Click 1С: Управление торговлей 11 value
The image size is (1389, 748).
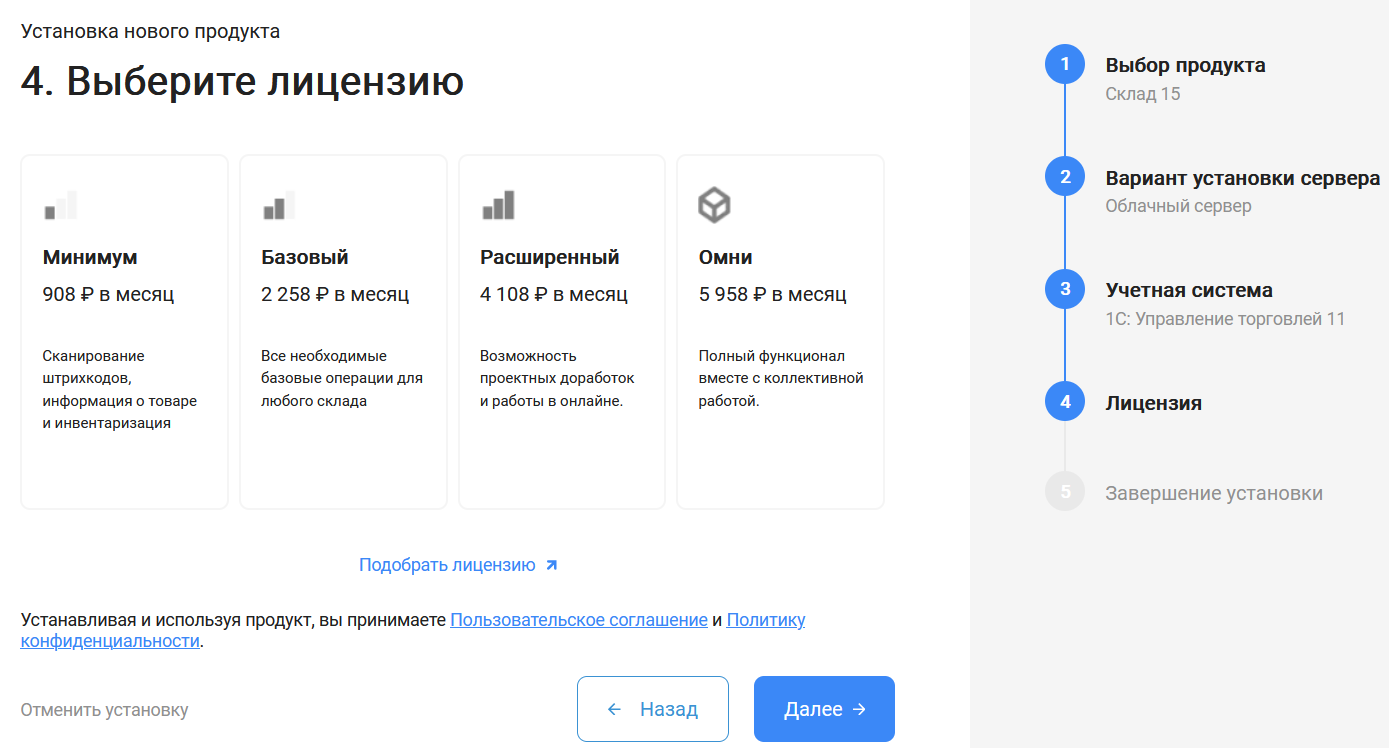tap(1225, 319)
